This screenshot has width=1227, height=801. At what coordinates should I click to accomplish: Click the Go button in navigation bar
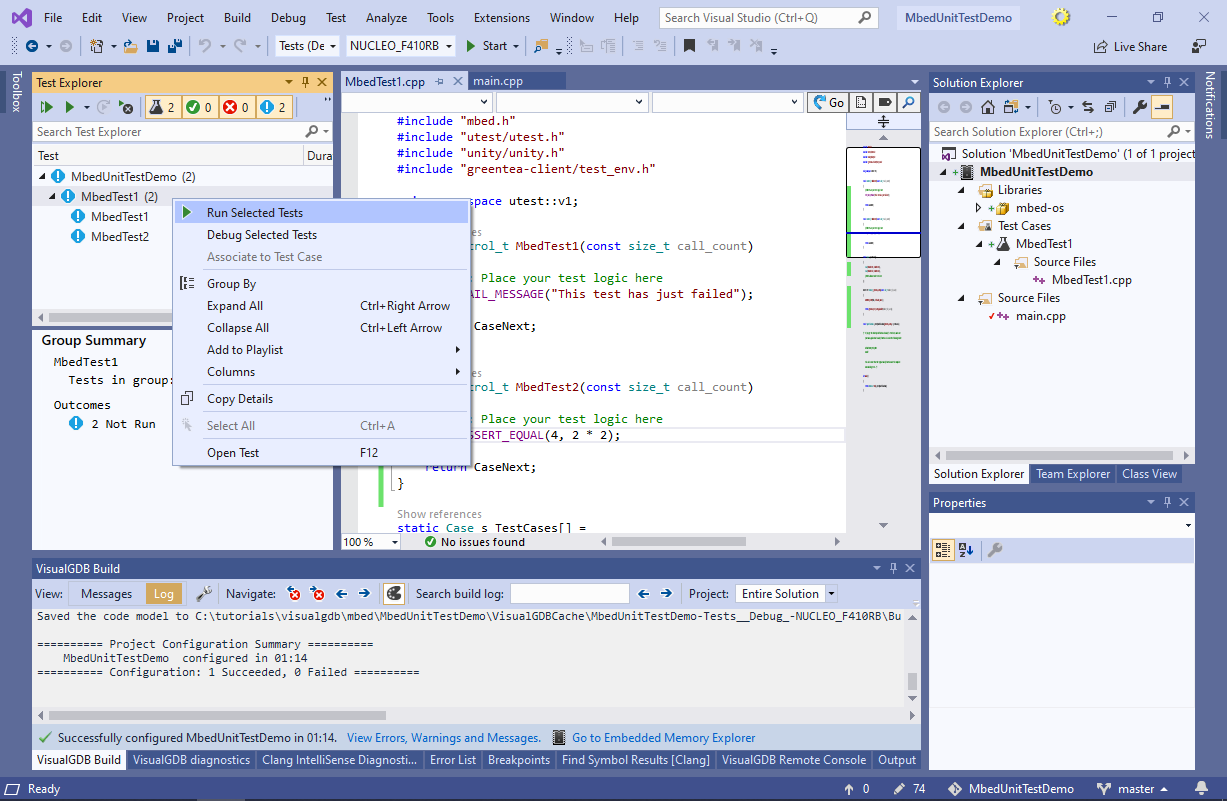coord(828,102)
